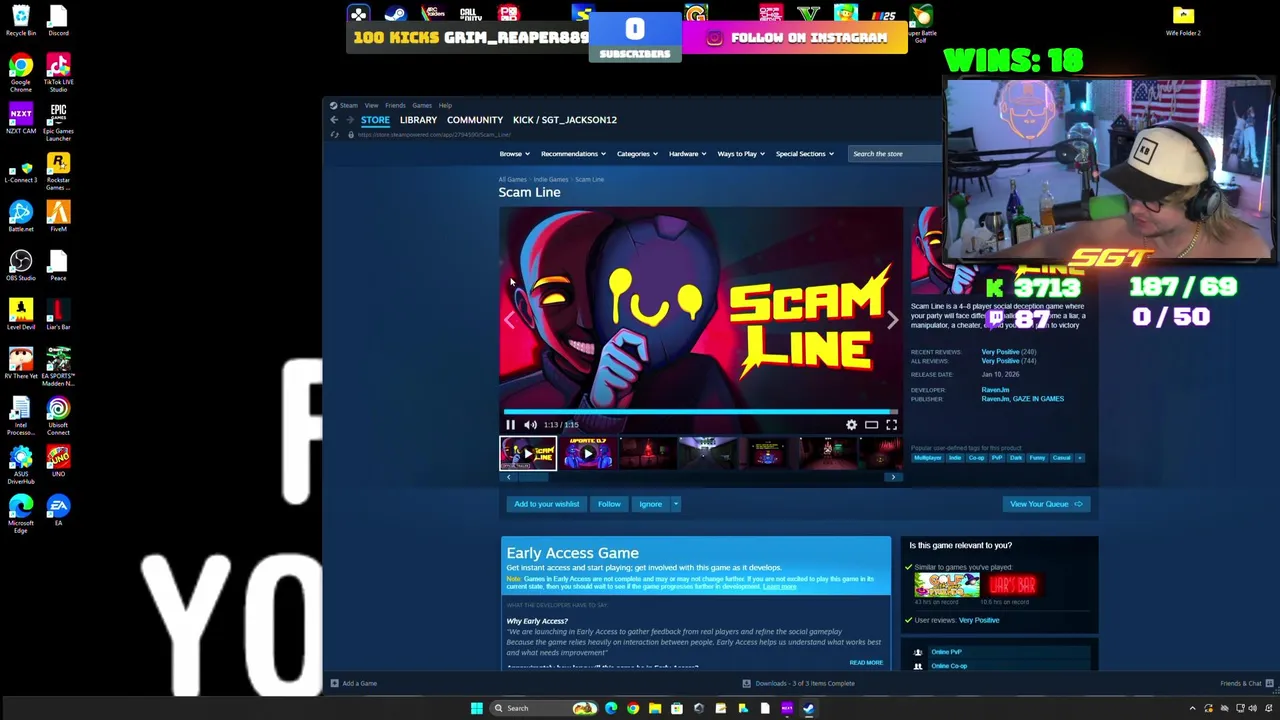Open Downloads status in Steam's bottom bar
1280x720 pixels.
799,683
